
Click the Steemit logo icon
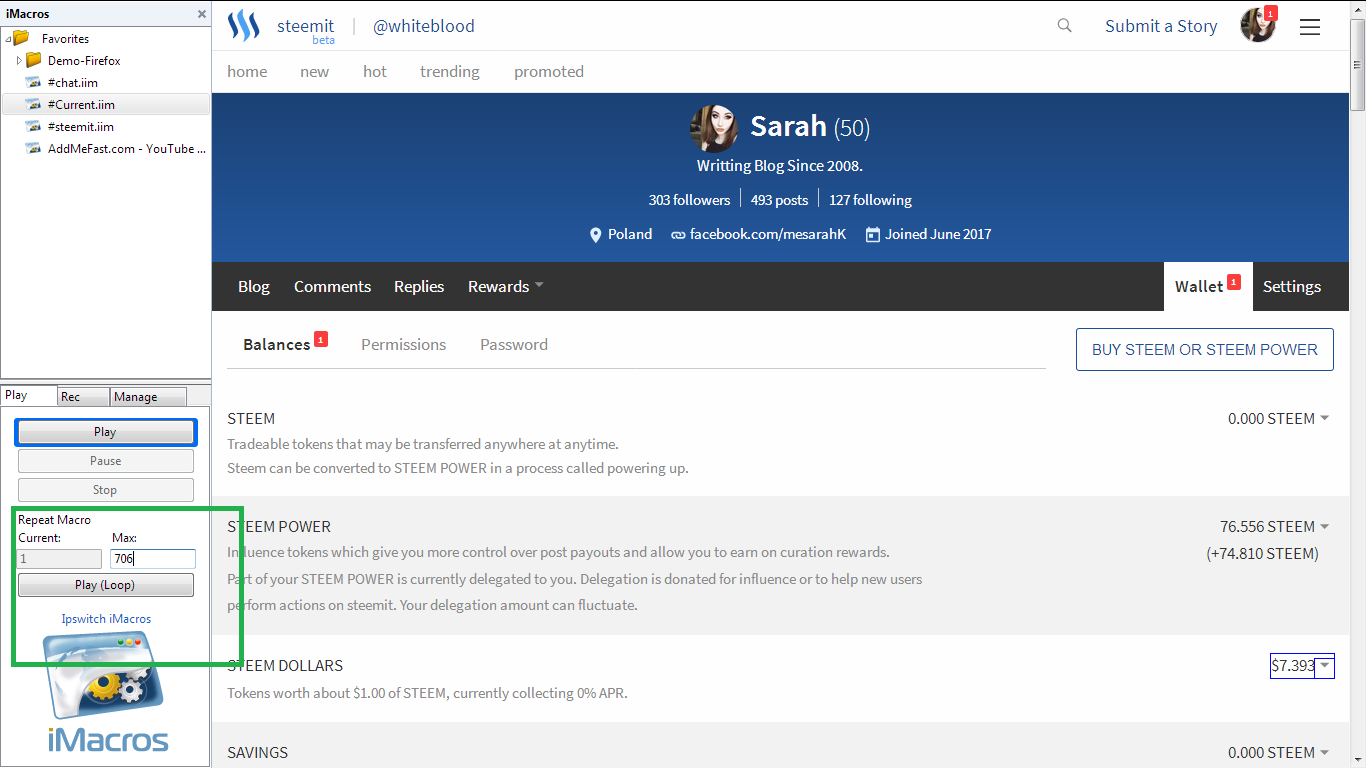(244, 26)
